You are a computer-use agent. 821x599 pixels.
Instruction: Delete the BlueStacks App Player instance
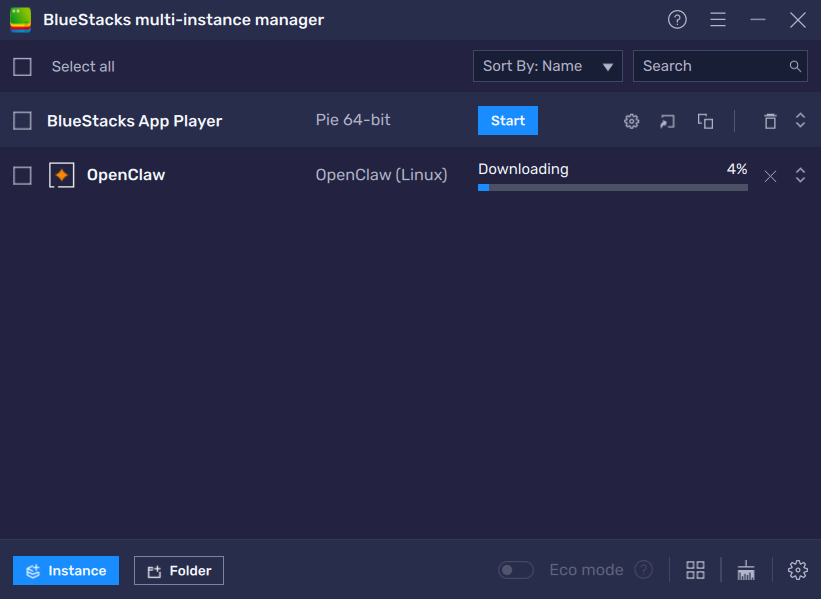click(x=770, y=121)
